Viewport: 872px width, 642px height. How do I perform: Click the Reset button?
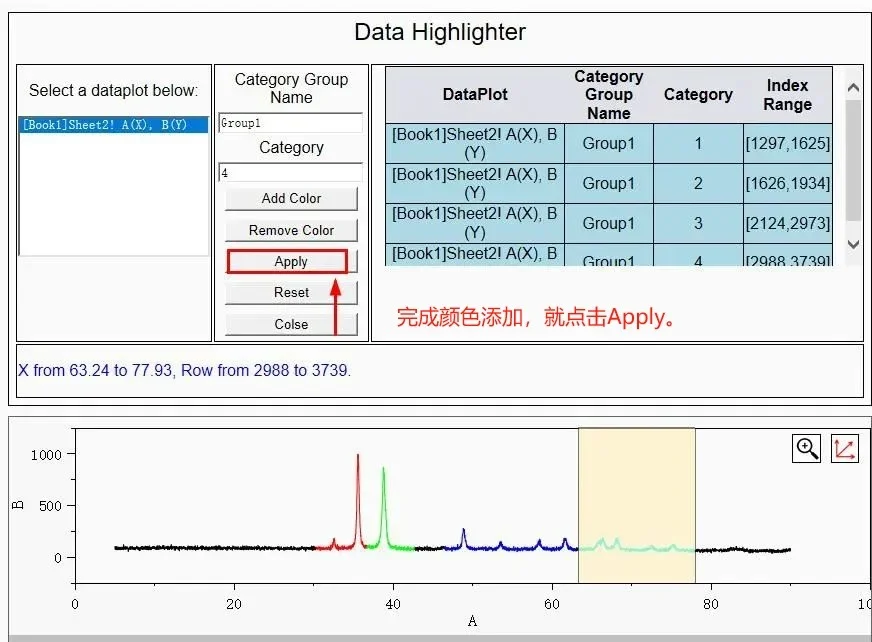291,293
